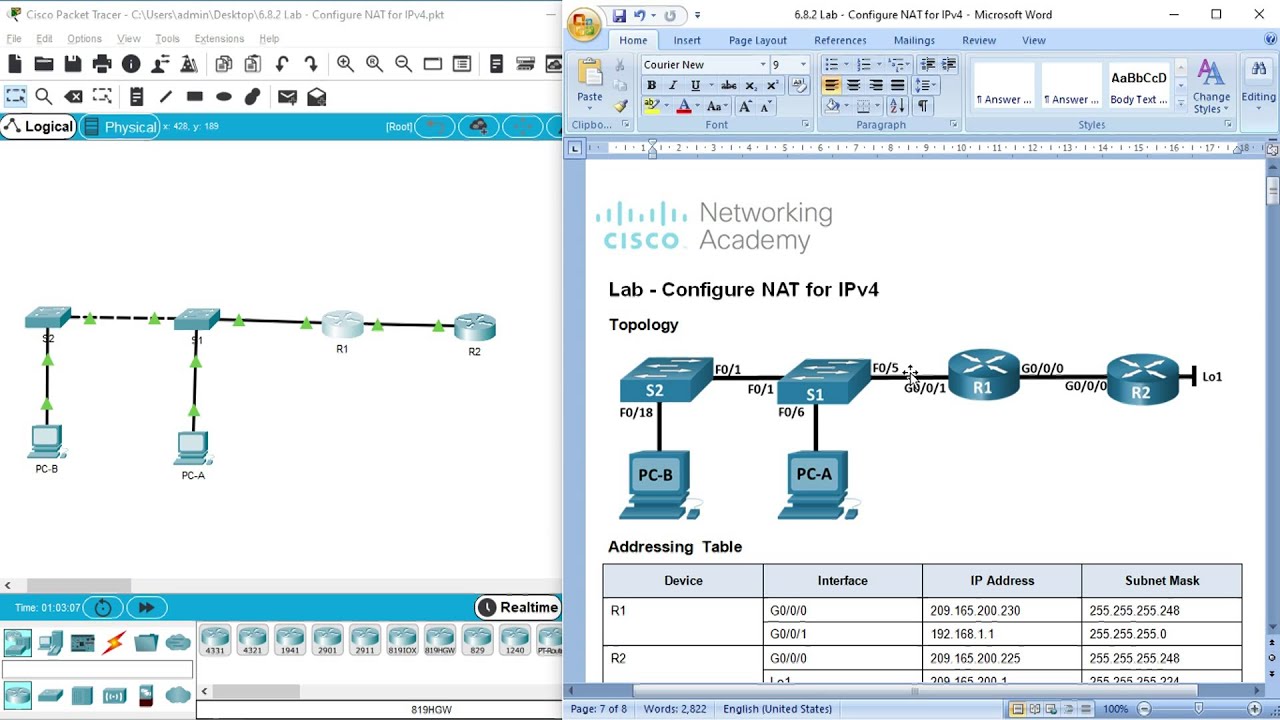Save the Packet Tracer project
Screen dimensions: 1280x720
click(72, 64)
